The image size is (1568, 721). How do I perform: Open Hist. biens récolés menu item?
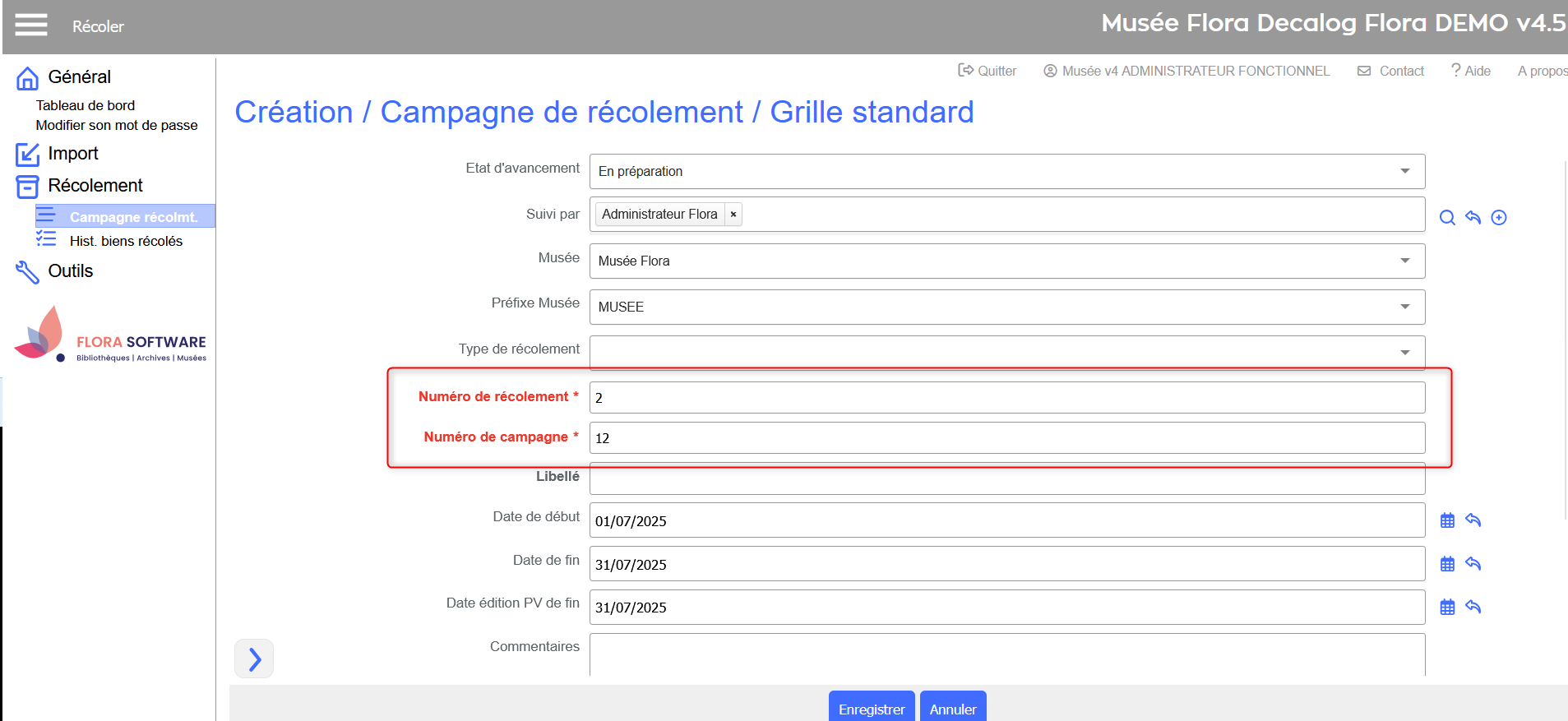tap(126, 241)
